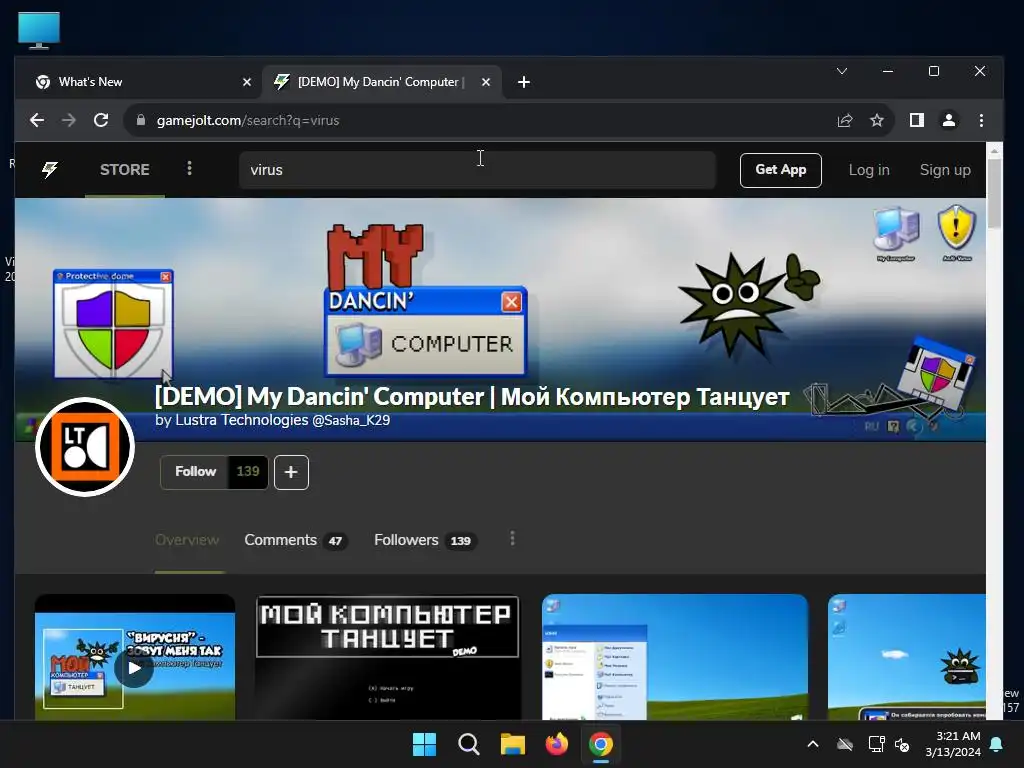Click the cloud sync tray icon
This screenshot has width=1024, height=768.
click(845, 744)
